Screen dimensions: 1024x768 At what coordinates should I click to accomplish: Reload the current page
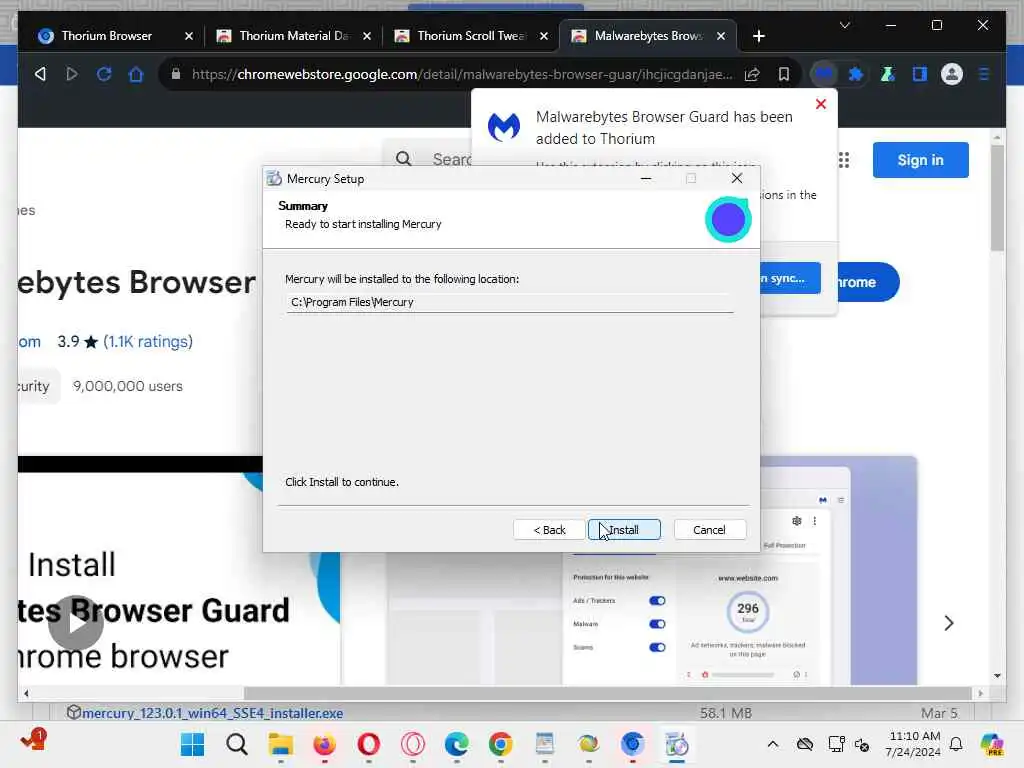(x=104, y=74)
